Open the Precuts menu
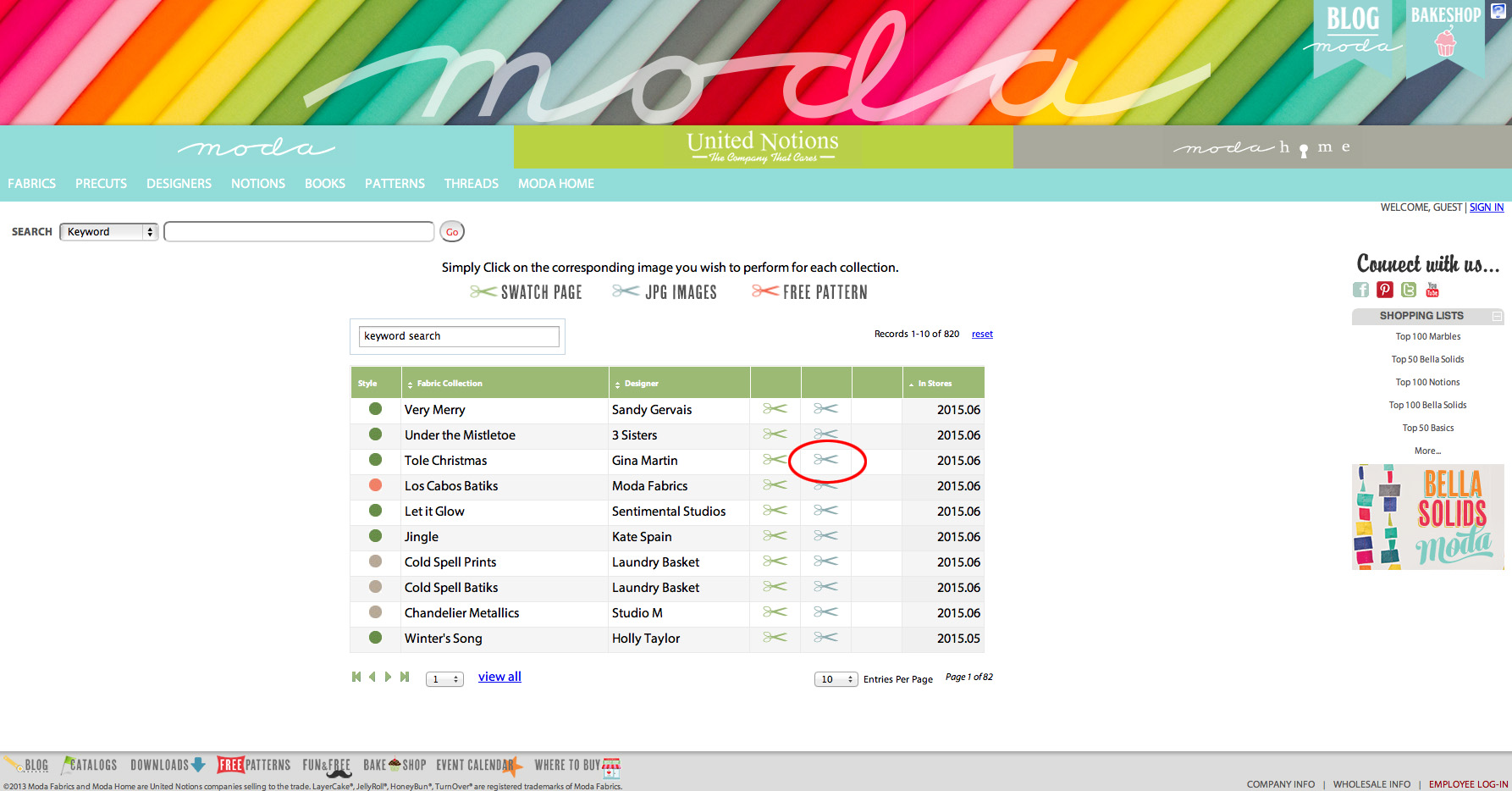Image resolution: width=1512 pixels, height=791 pixels. (x=101, y=184)
